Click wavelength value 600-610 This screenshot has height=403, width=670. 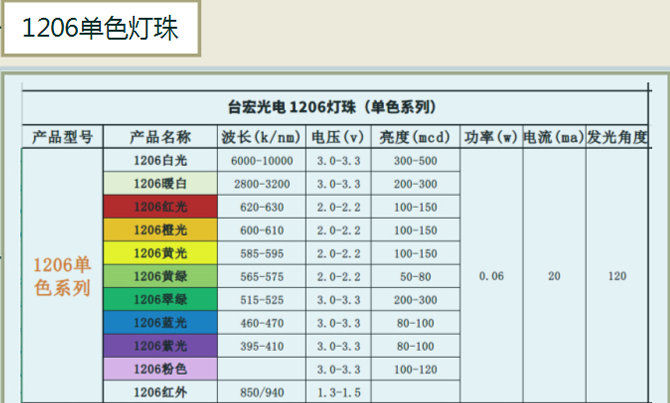pos(262,230)
